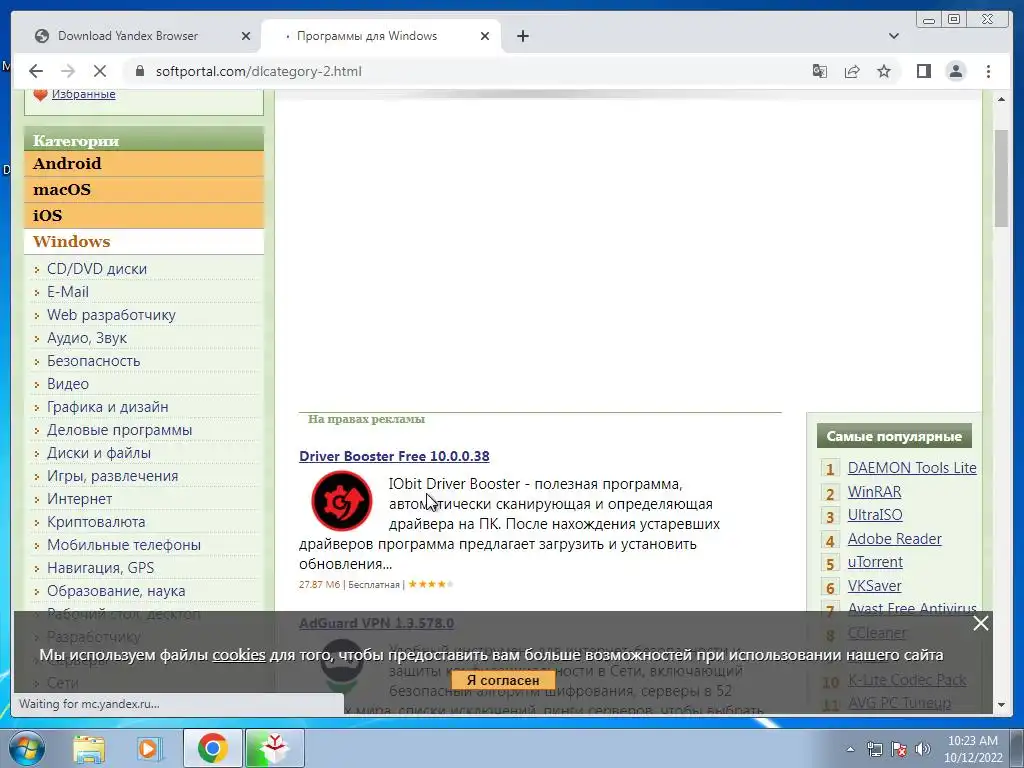This screenshot has width=1024, height=768.
Task: Open Деловые программы subcategory
Action: point(120,430)
